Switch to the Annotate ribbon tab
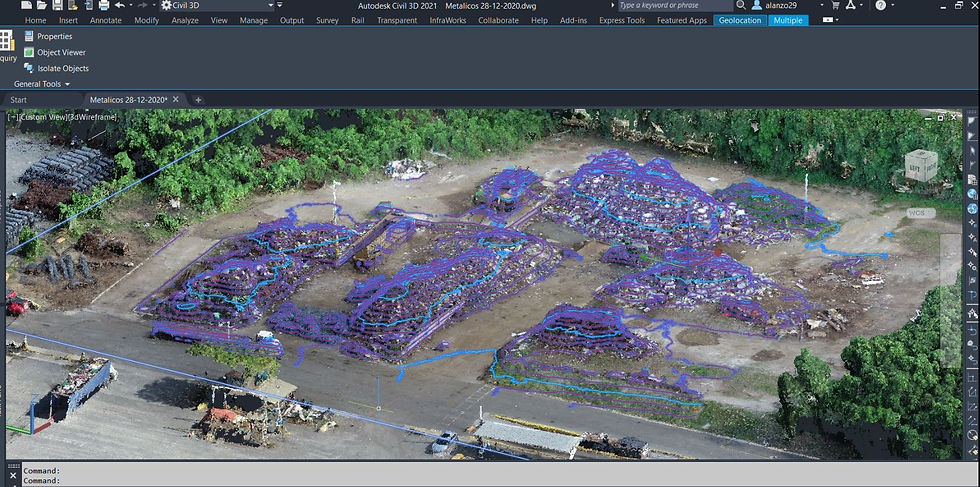The image size is (980, 487). pyautogui.click(x=106, y=20)
